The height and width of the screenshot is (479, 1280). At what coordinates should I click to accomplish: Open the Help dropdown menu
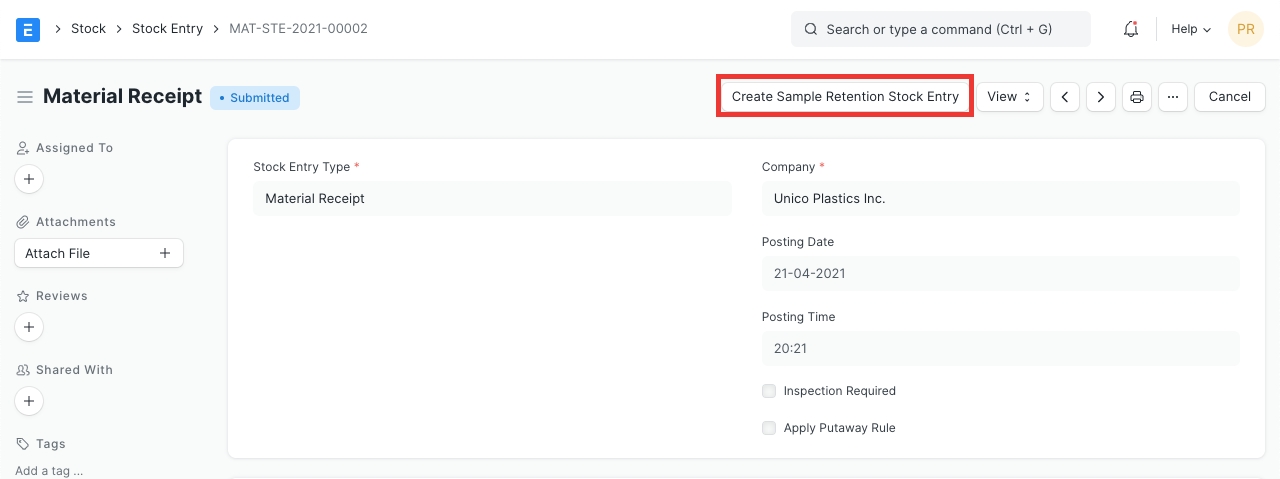point(1190,29)
